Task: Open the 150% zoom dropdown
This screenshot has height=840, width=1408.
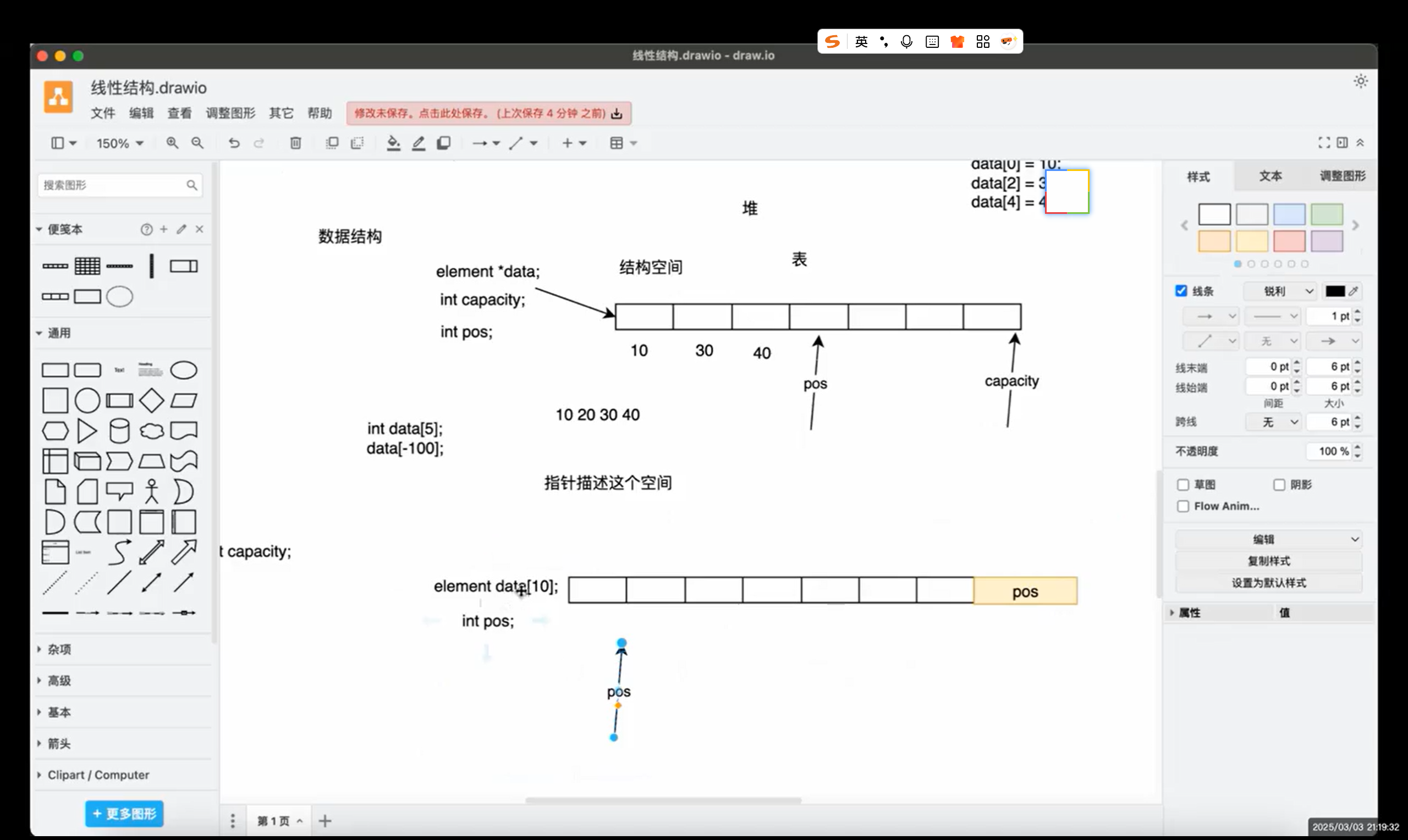Action: [119, 143]
